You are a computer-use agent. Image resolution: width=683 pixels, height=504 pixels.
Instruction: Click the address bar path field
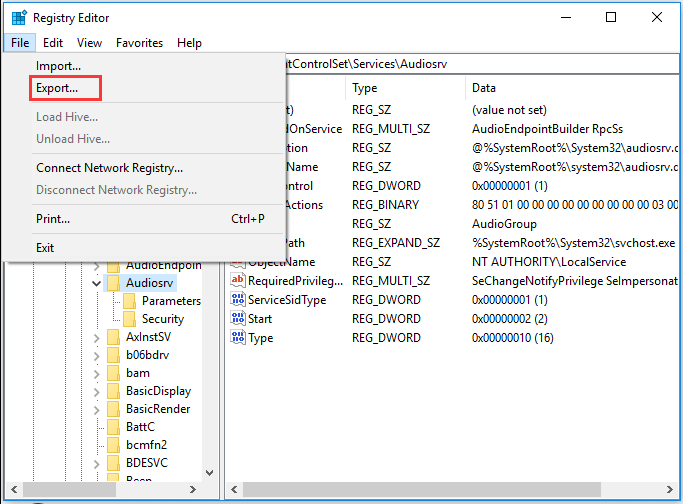pyautogui.click(x=482, y=64)
